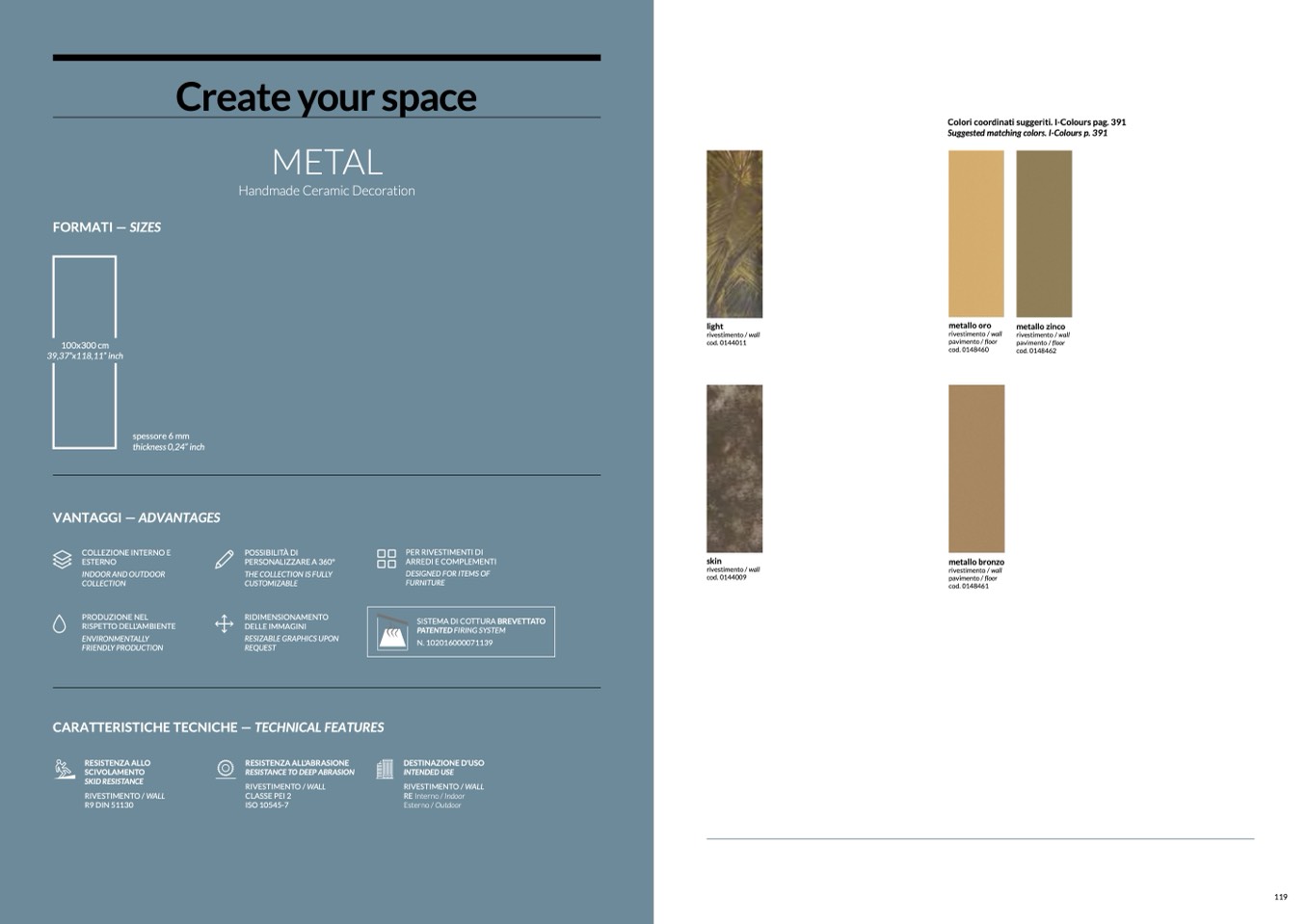Click page number 119
This screenshot has height=924, width=1307.
point(1280,897)
